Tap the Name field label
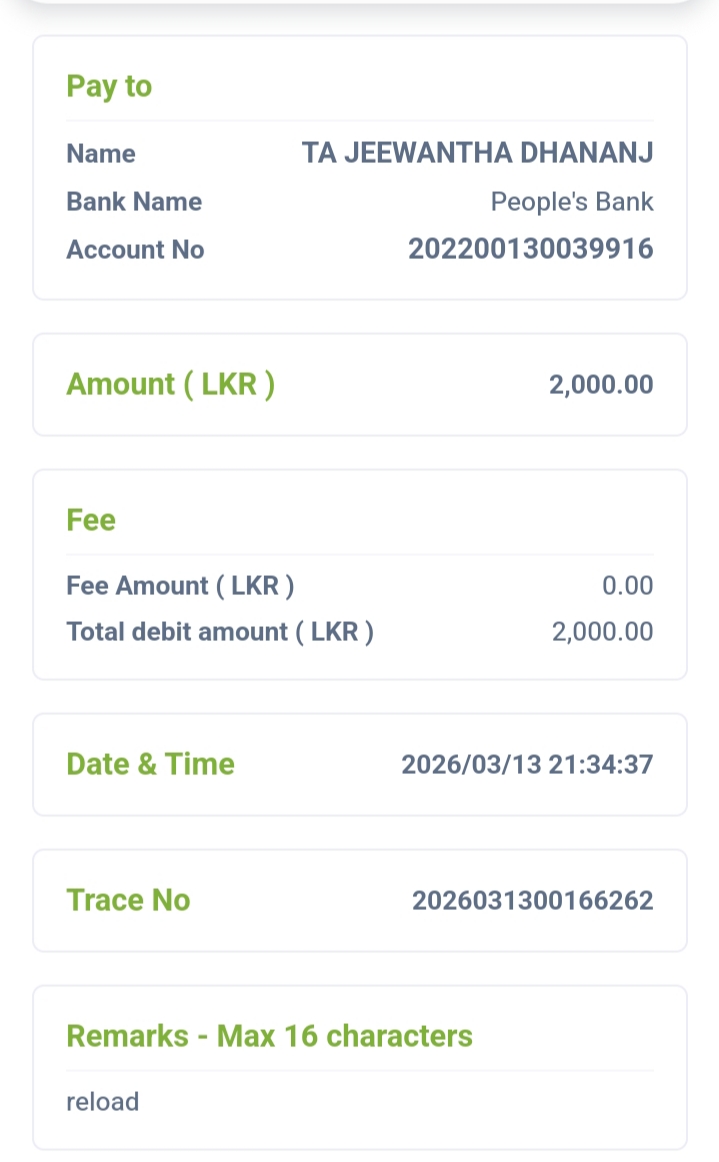 point(101,154)
